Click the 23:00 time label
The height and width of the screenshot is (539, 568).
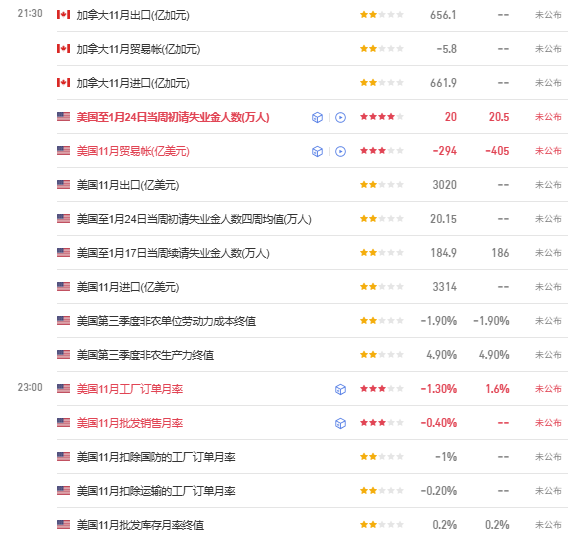[30, 388]
